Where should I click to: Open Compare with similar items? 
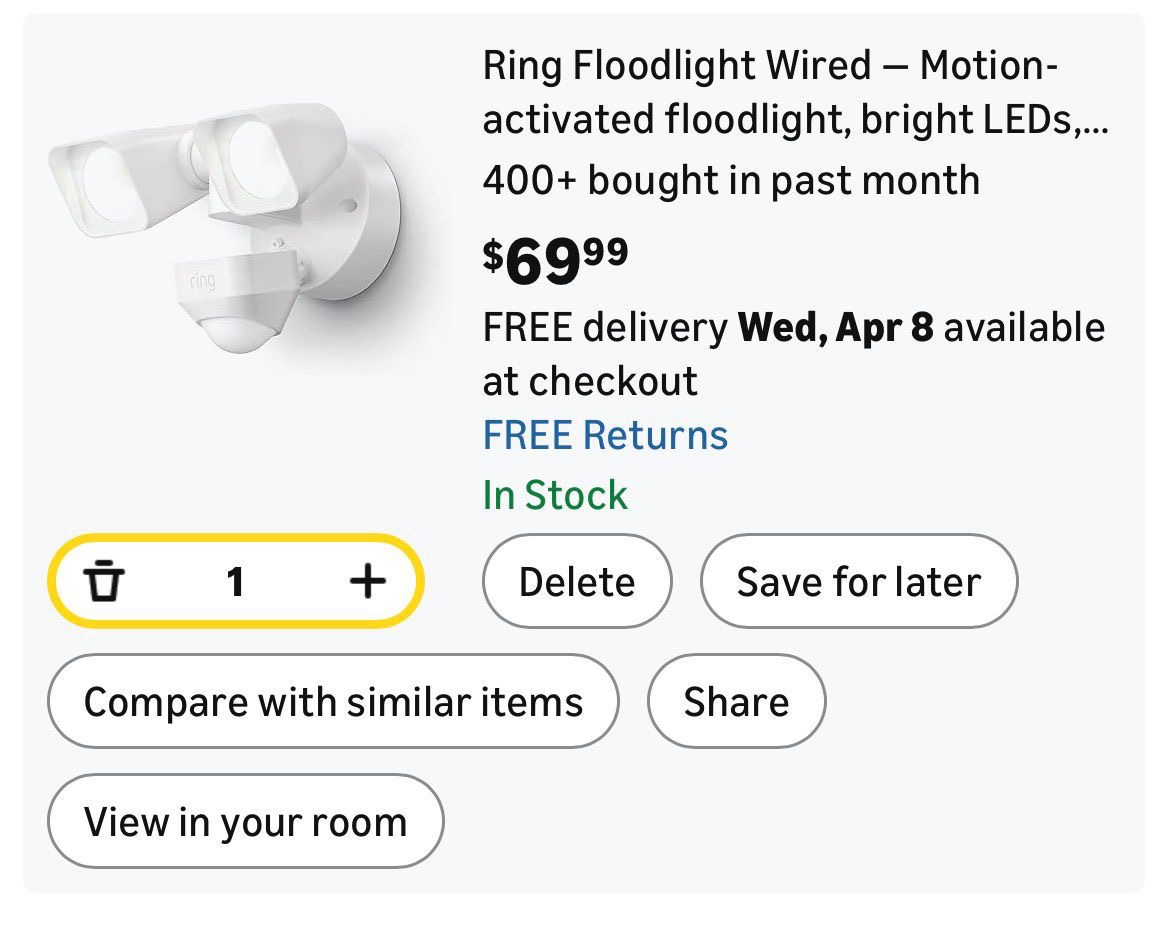[x=333, y=701]
